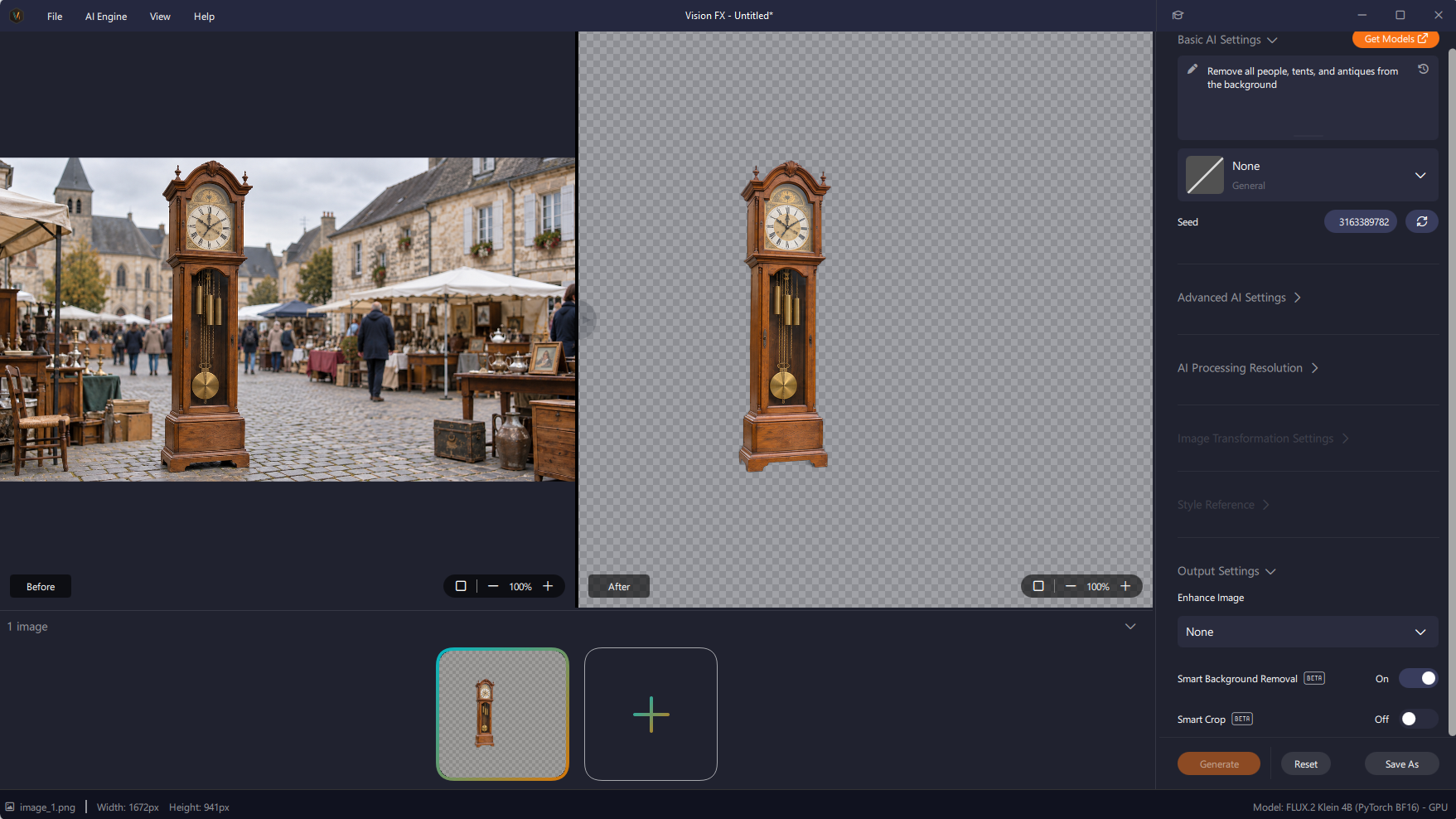Click the After label button
1456x819 pixels.
point(619,586)
